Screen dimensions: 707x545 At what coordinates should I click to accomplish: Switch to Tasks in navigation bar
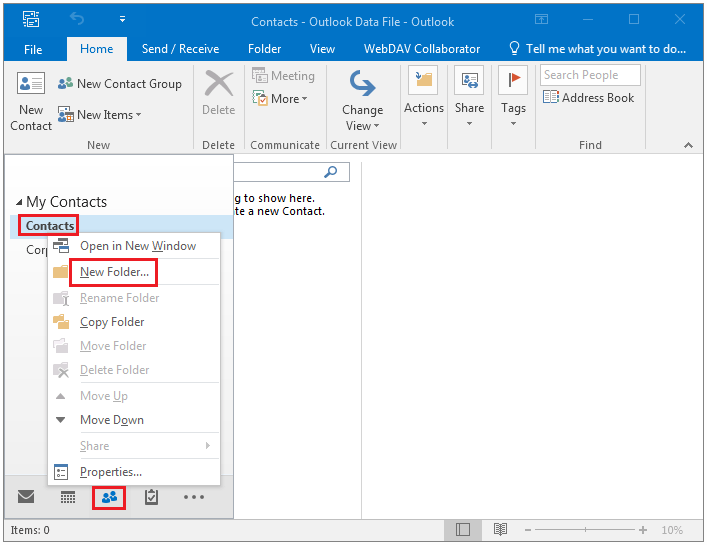[151, 497]
